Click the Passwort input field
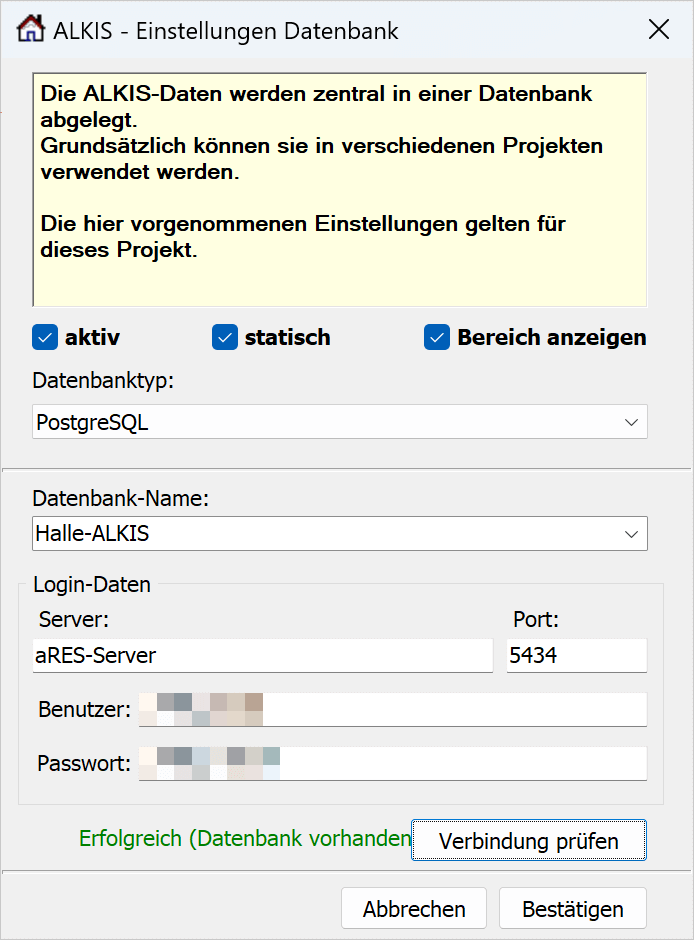 [x=392, y=764]
